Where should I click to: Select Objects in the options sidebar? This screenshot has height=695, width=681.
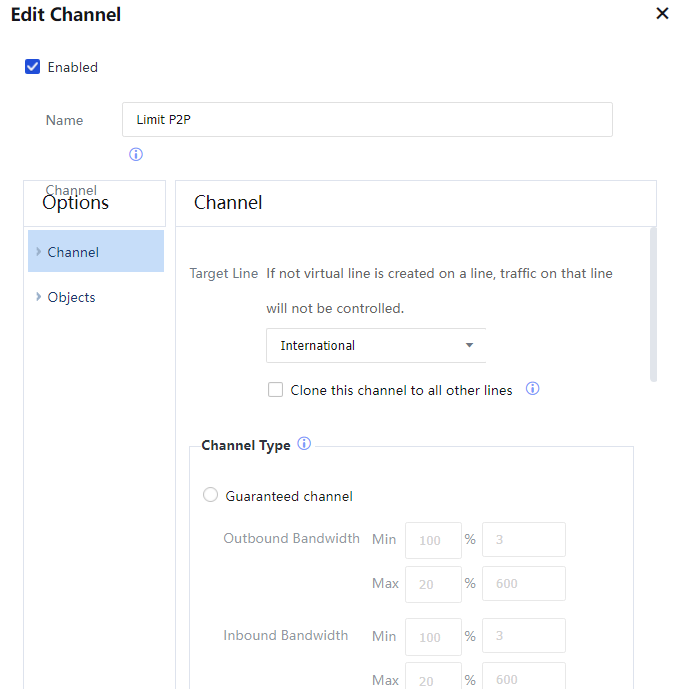72,297
